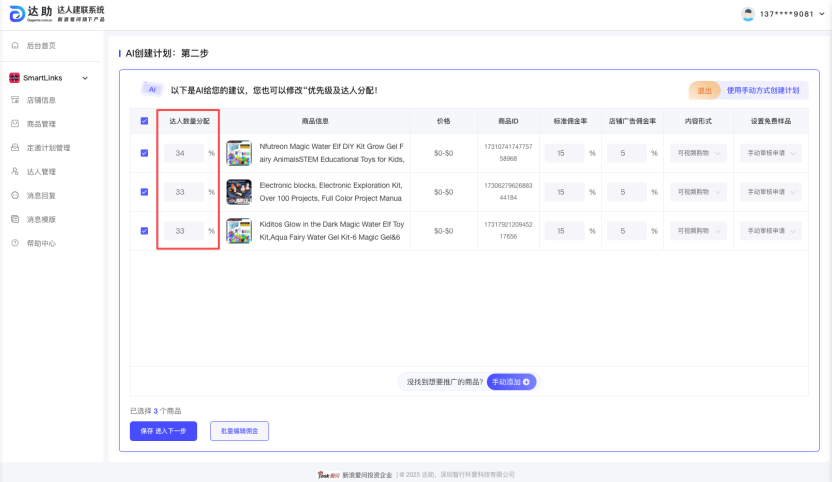832x482 pixels.
Task: Click the 手动添加 button
Action: [512, 382]
